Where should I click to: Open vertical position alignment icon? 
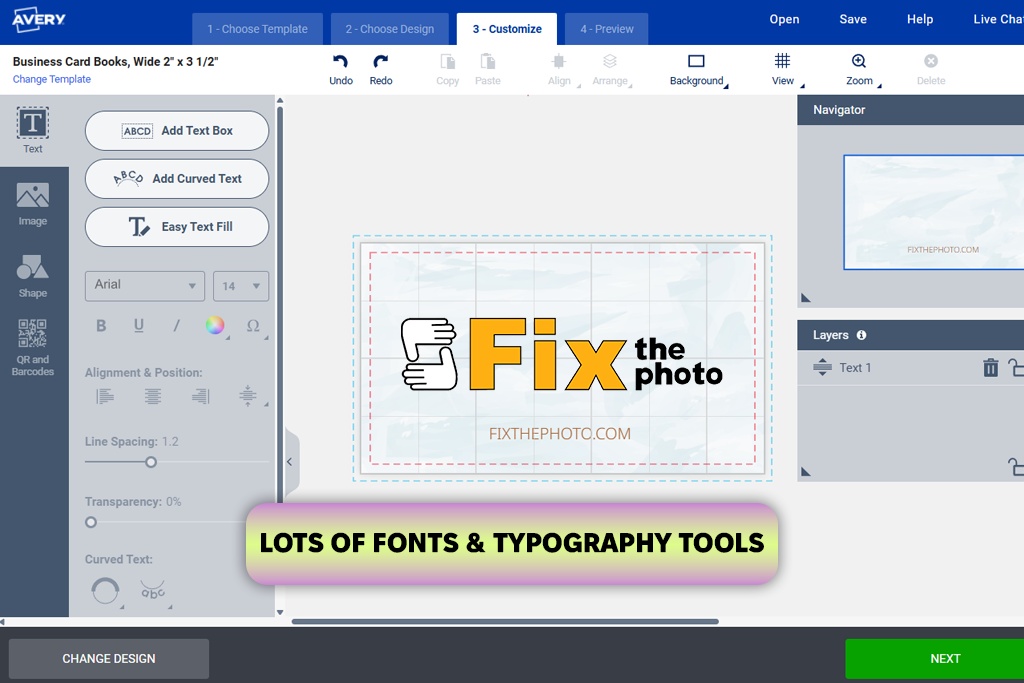click(x=248, y=396)
